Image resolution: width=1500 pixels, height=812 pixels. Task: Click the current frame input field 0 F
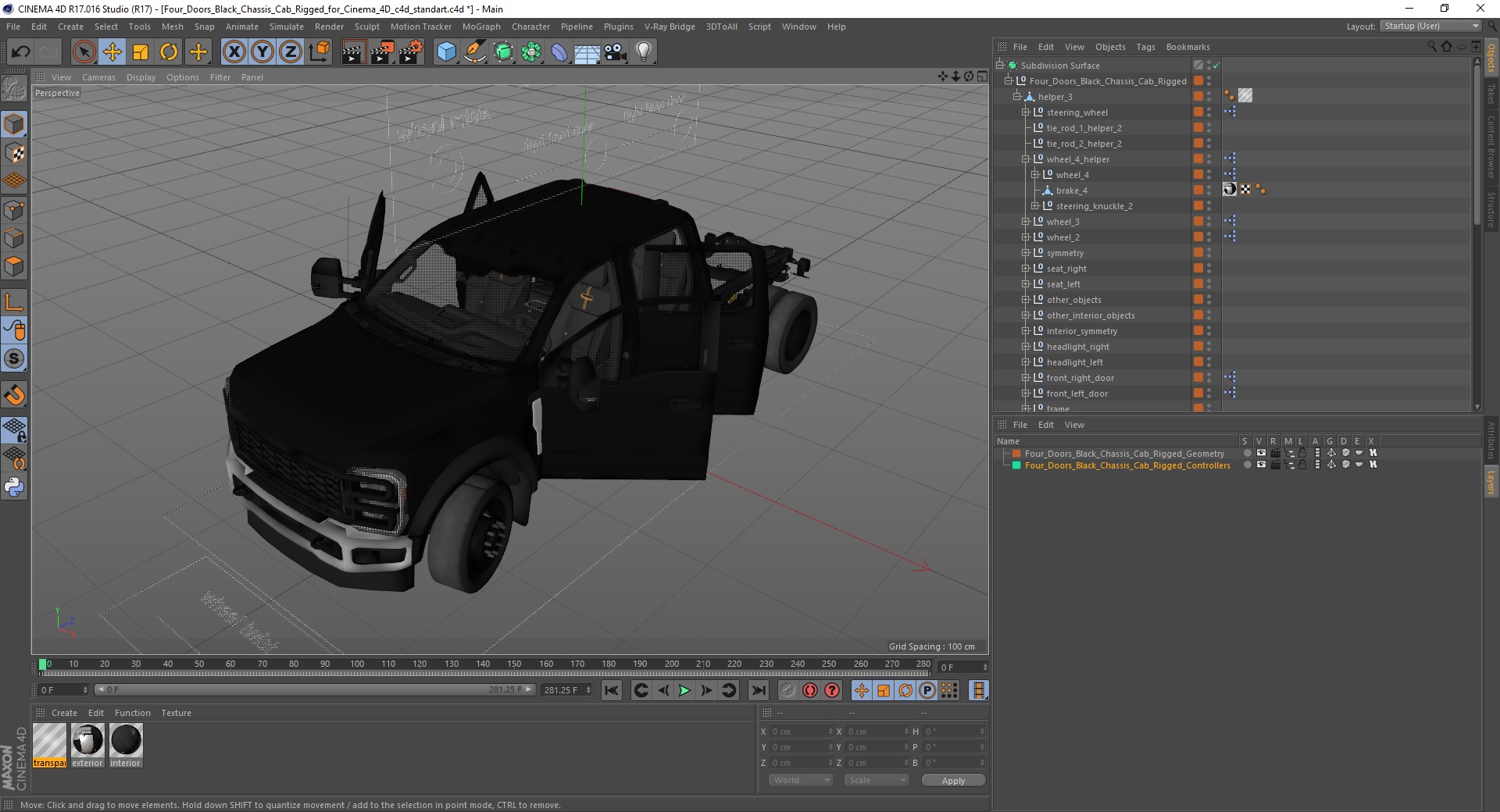pyautogui.click(x=63, y=690)
